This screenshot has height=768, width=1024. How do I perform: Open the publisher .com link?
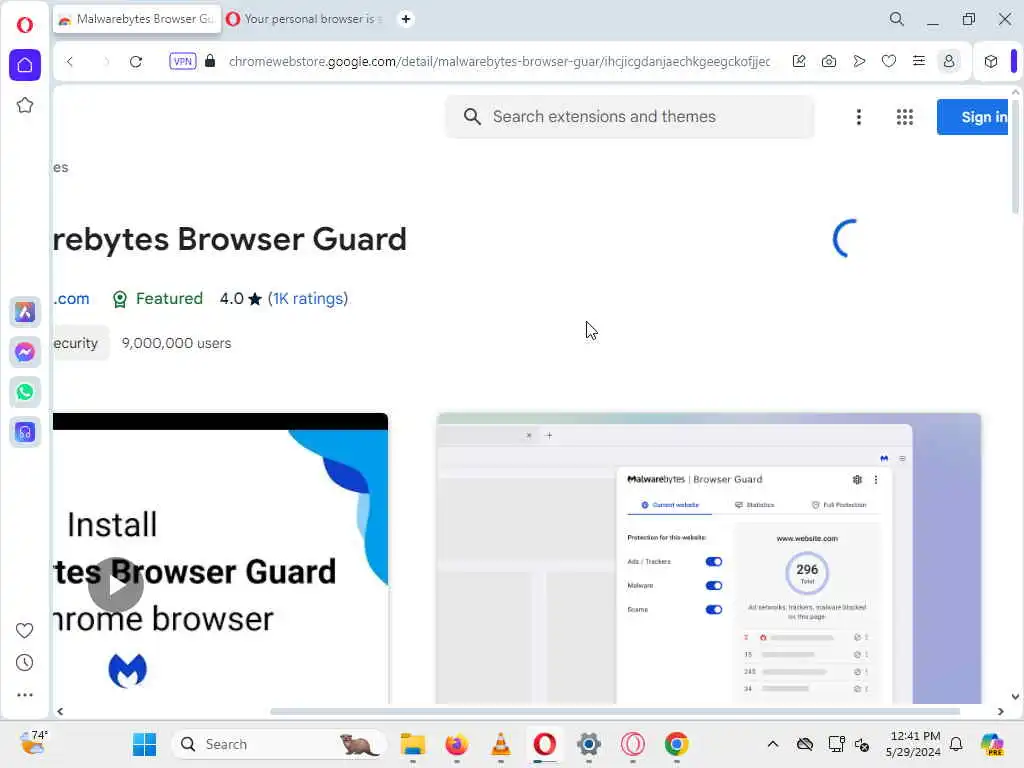71,298
